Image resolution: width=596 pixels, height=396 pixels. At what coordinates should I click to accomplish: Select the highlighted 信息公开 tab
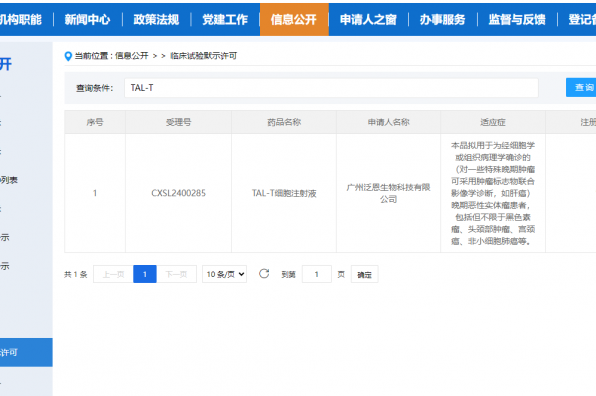click(294, 19)
